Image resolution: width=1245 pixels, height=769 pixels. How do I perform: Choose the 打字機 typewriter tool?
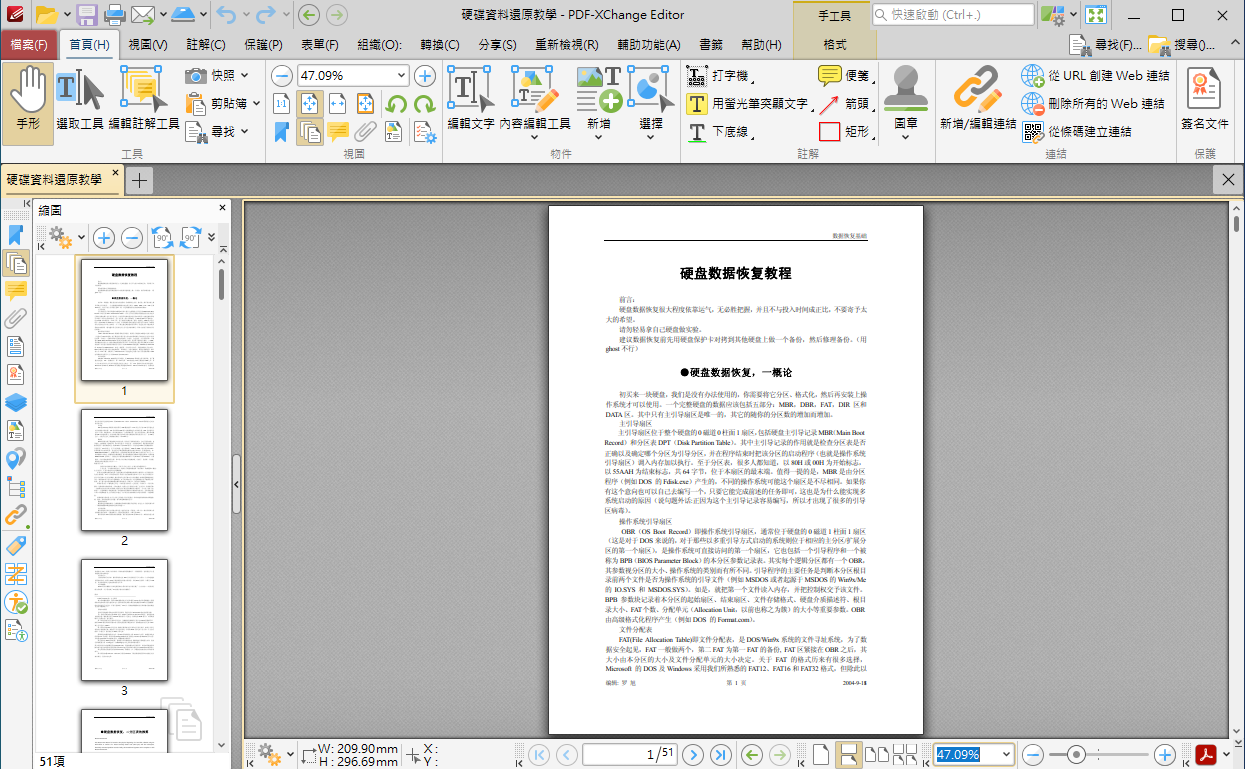click(x=718, y=76)
